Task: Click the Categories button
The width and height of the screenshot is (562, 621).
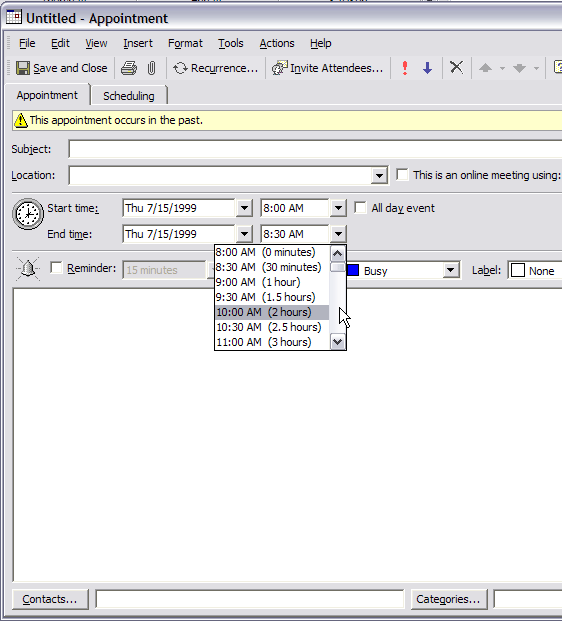Action: pyautogui.click(x=448, y=599)
